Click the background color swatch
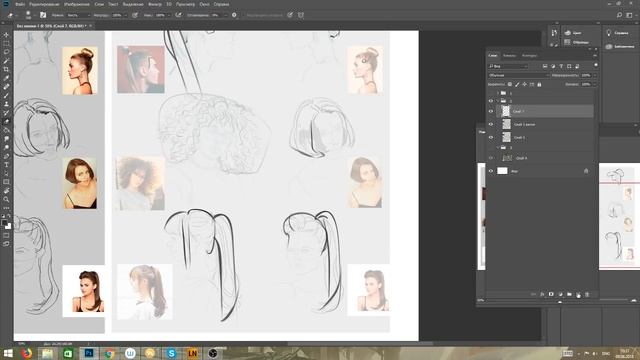The image size is (640, 360). point(9,227)
